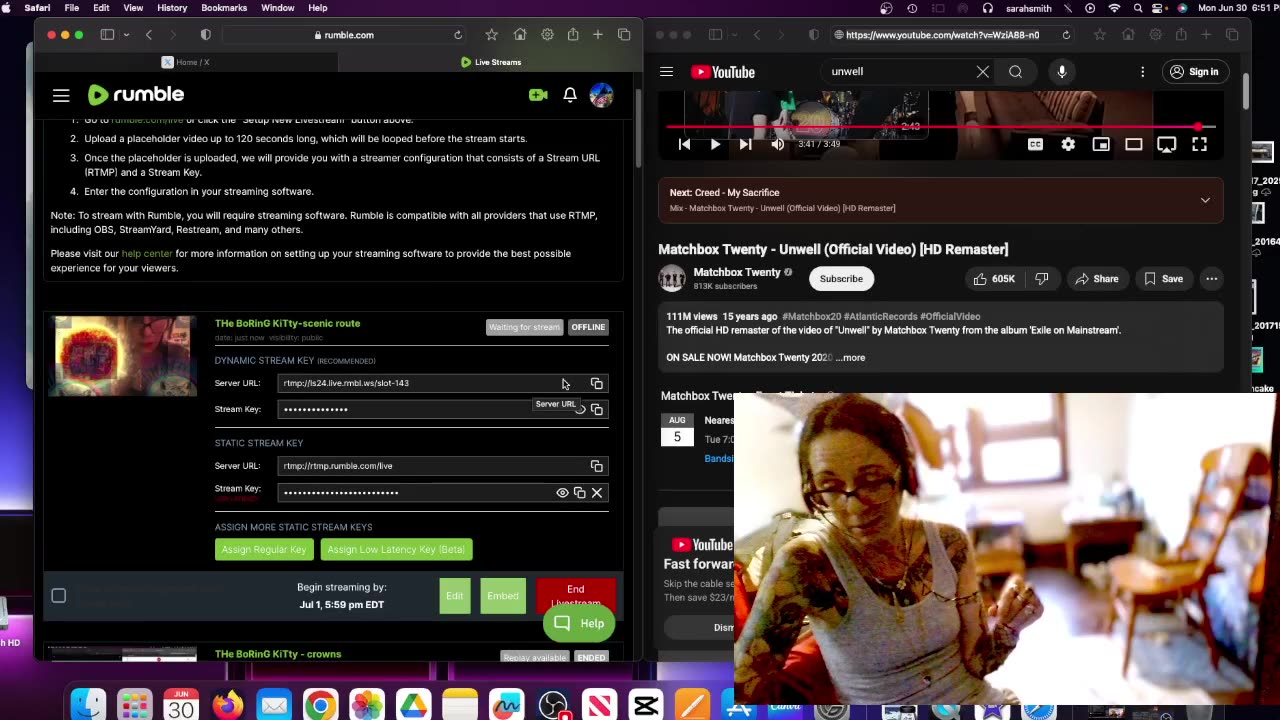Click the YouTube search magnifier button
1280x720 pixels.
pyautogui.click(x=1015, y=72)
